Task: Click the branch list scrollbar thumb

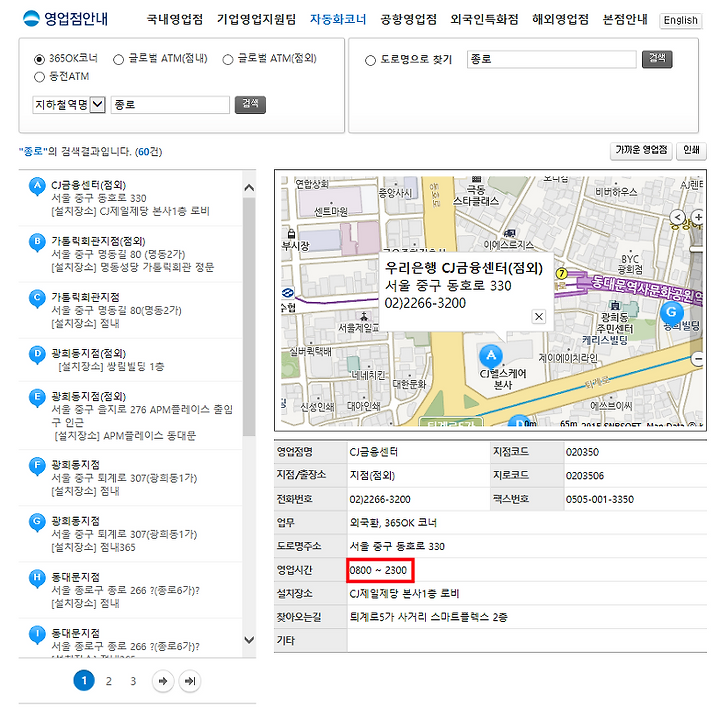Action: (249, 317)
